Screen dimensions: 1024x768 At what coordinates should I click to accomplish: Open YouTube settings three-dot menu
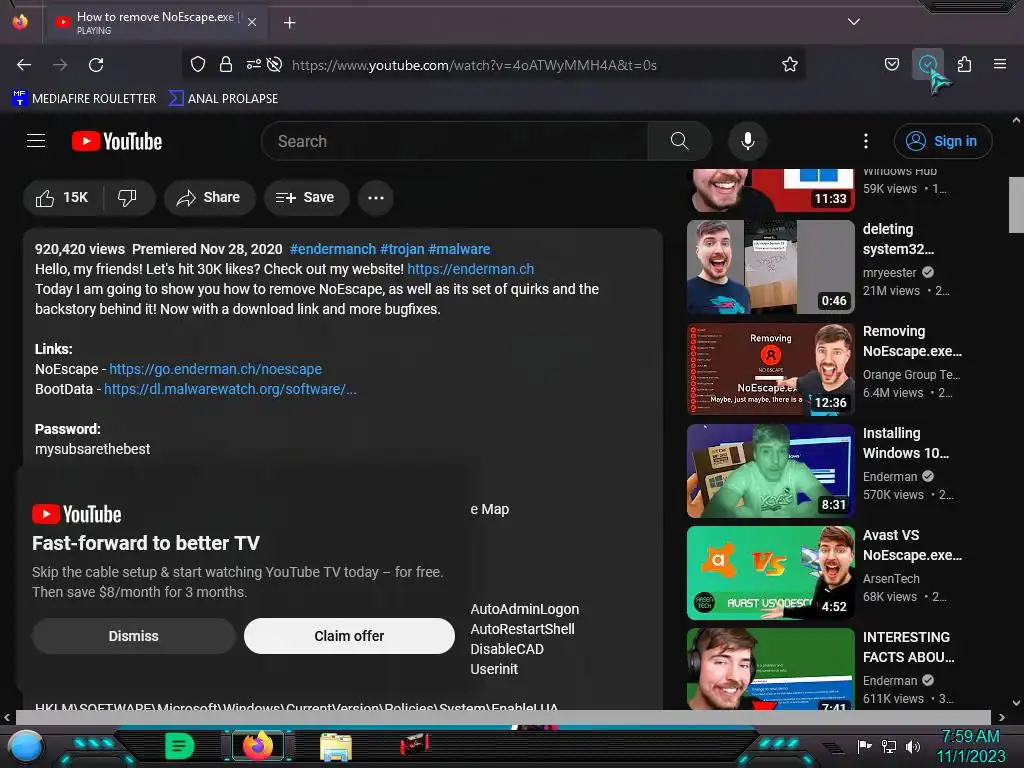[x=866, y=141]
